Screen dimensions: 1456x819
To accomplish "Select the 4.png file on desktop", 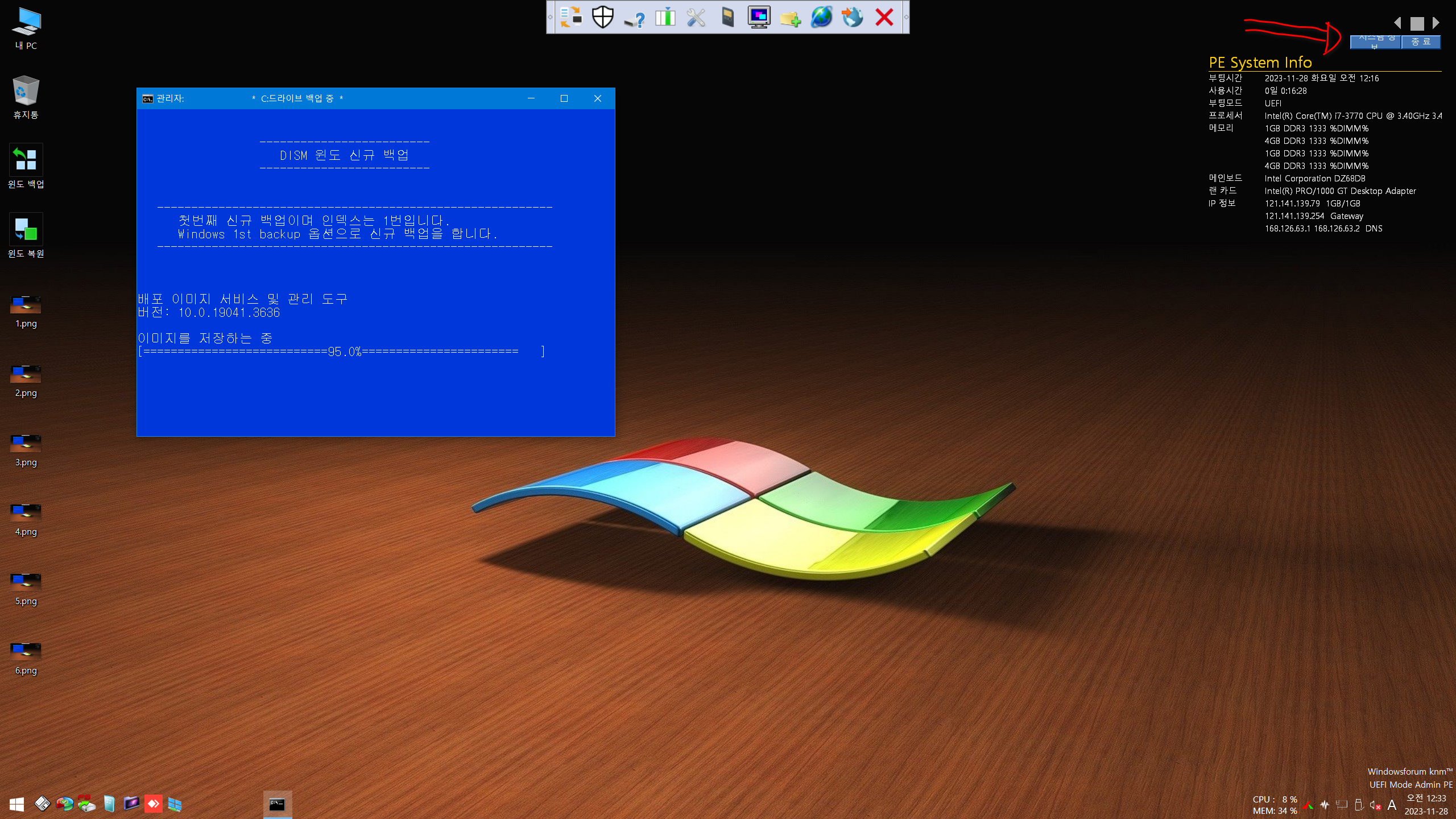I will click(x=26, y=520).
